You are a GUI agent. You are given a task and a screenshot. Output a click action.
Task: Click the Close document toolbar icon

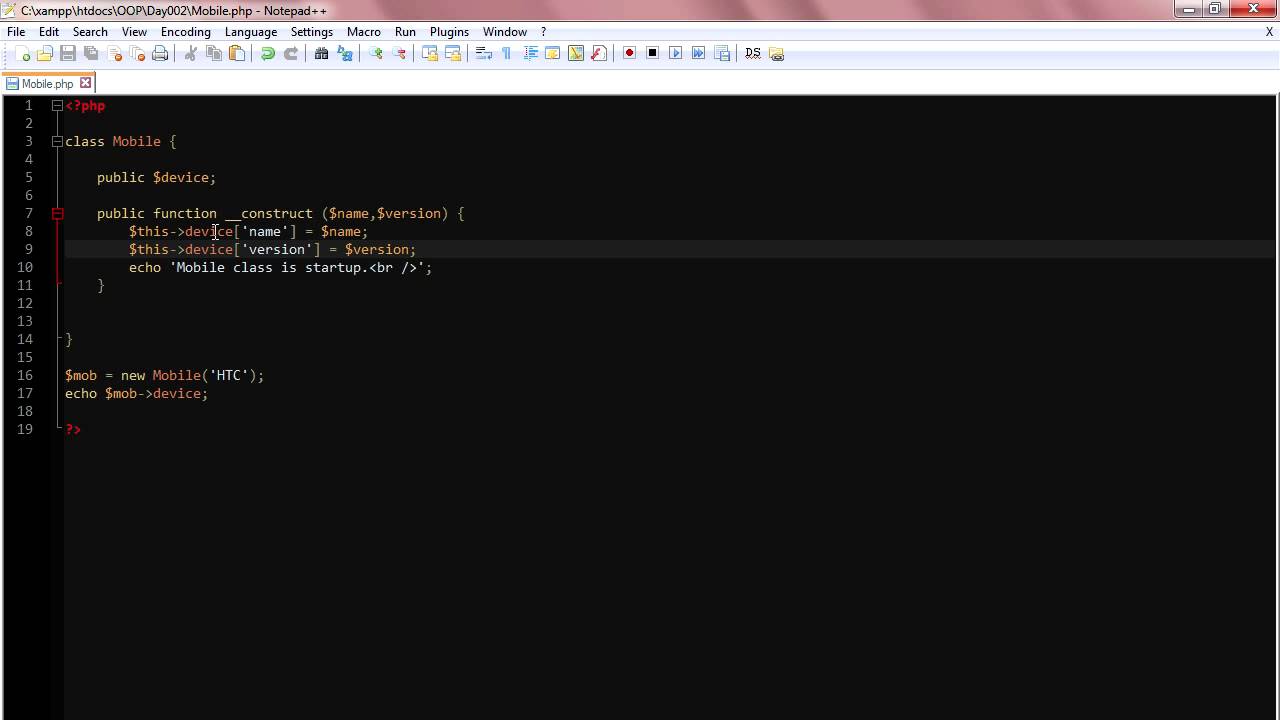[x=114, y=54]
